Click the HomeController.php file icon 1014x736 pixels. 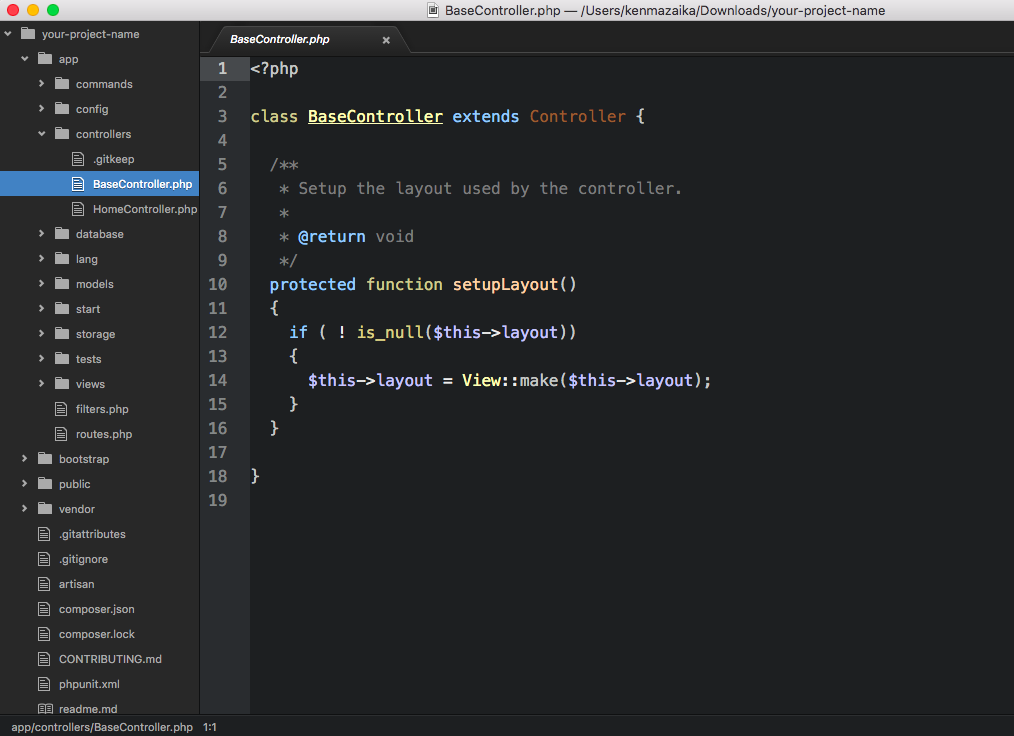78,209
